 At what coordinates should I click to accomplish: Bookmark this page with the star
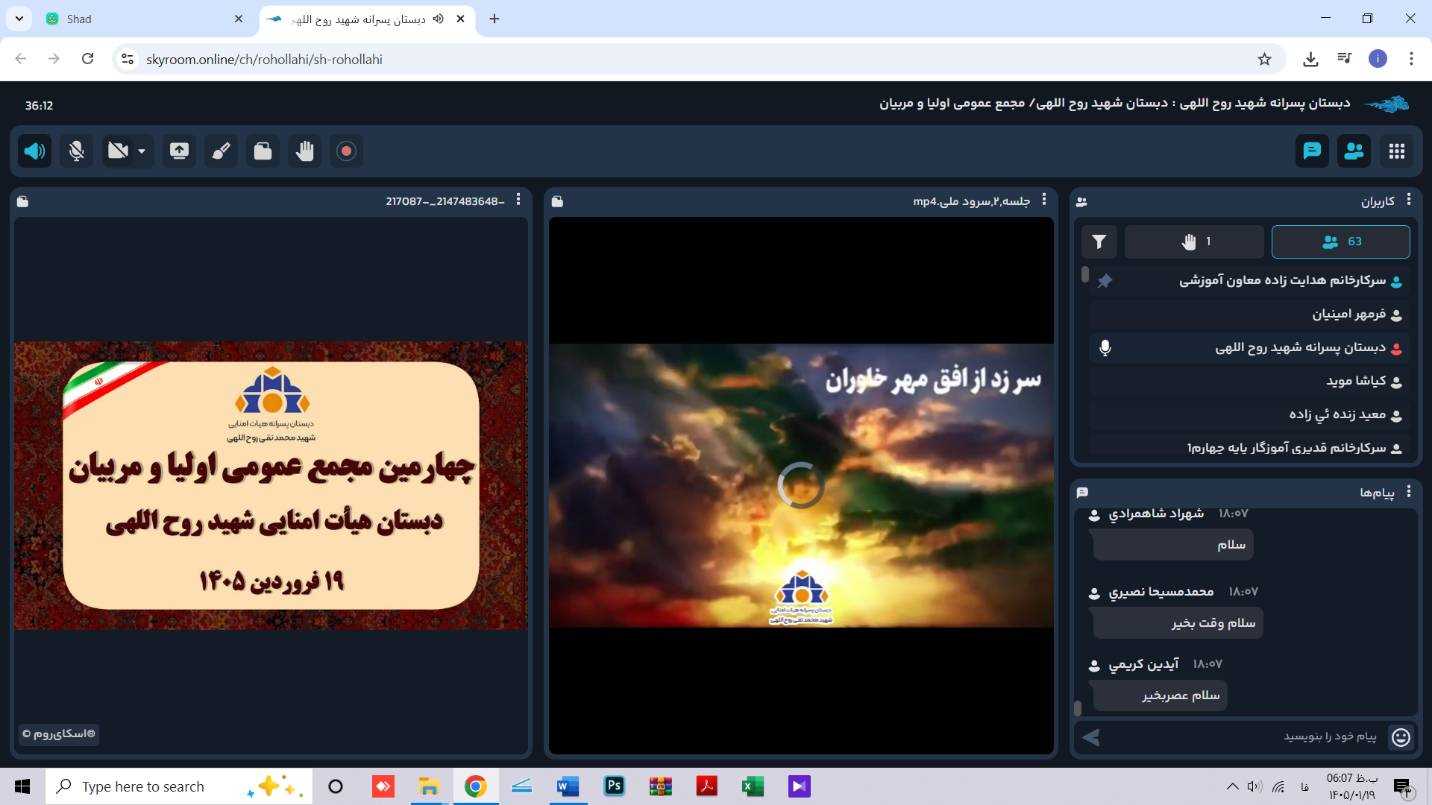(1264, 59)
